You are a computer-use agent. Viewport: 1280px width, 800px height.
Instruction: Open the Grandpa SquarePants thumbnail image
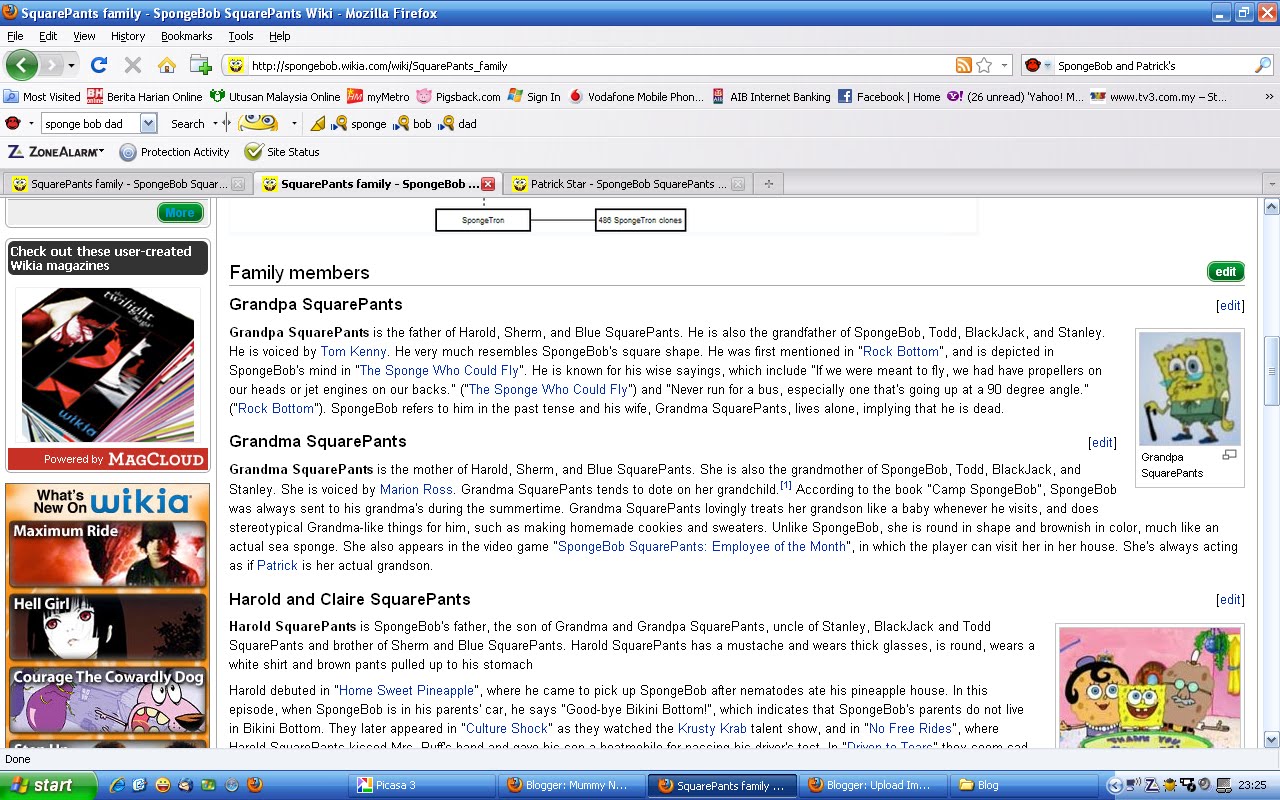1190,389
